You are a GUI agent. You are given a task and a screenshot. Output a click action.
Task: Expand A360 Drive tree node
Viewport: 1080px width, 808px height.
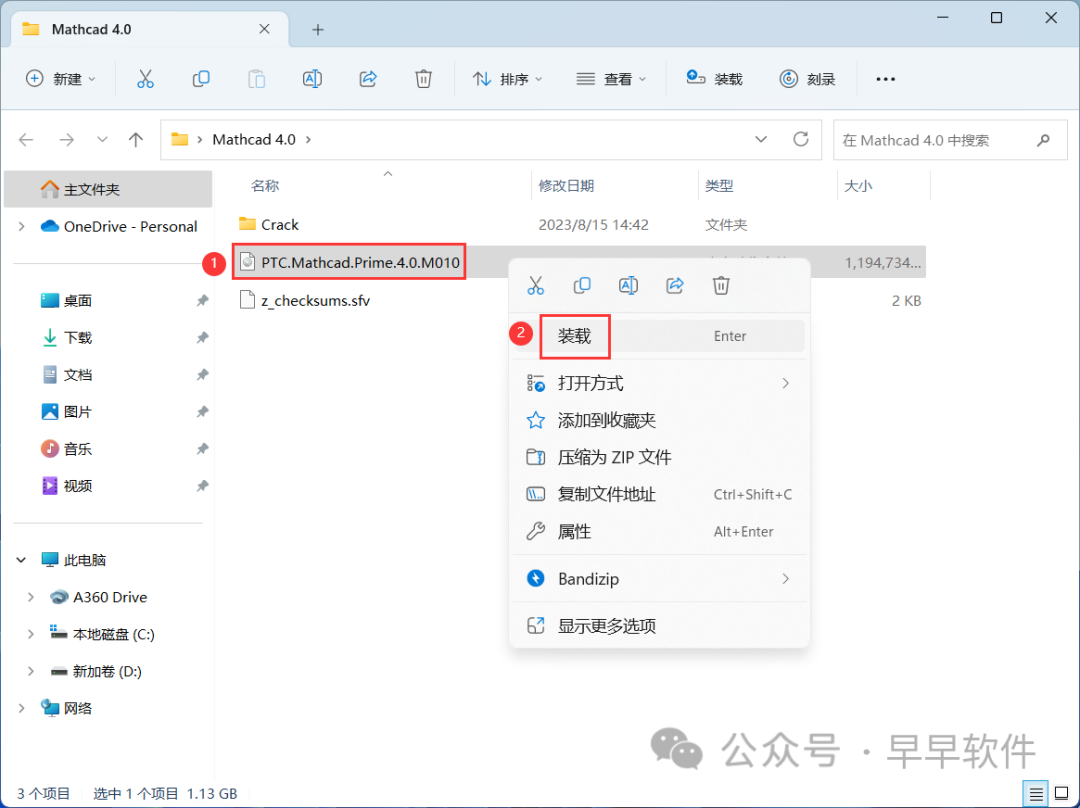tap(31, 597)
